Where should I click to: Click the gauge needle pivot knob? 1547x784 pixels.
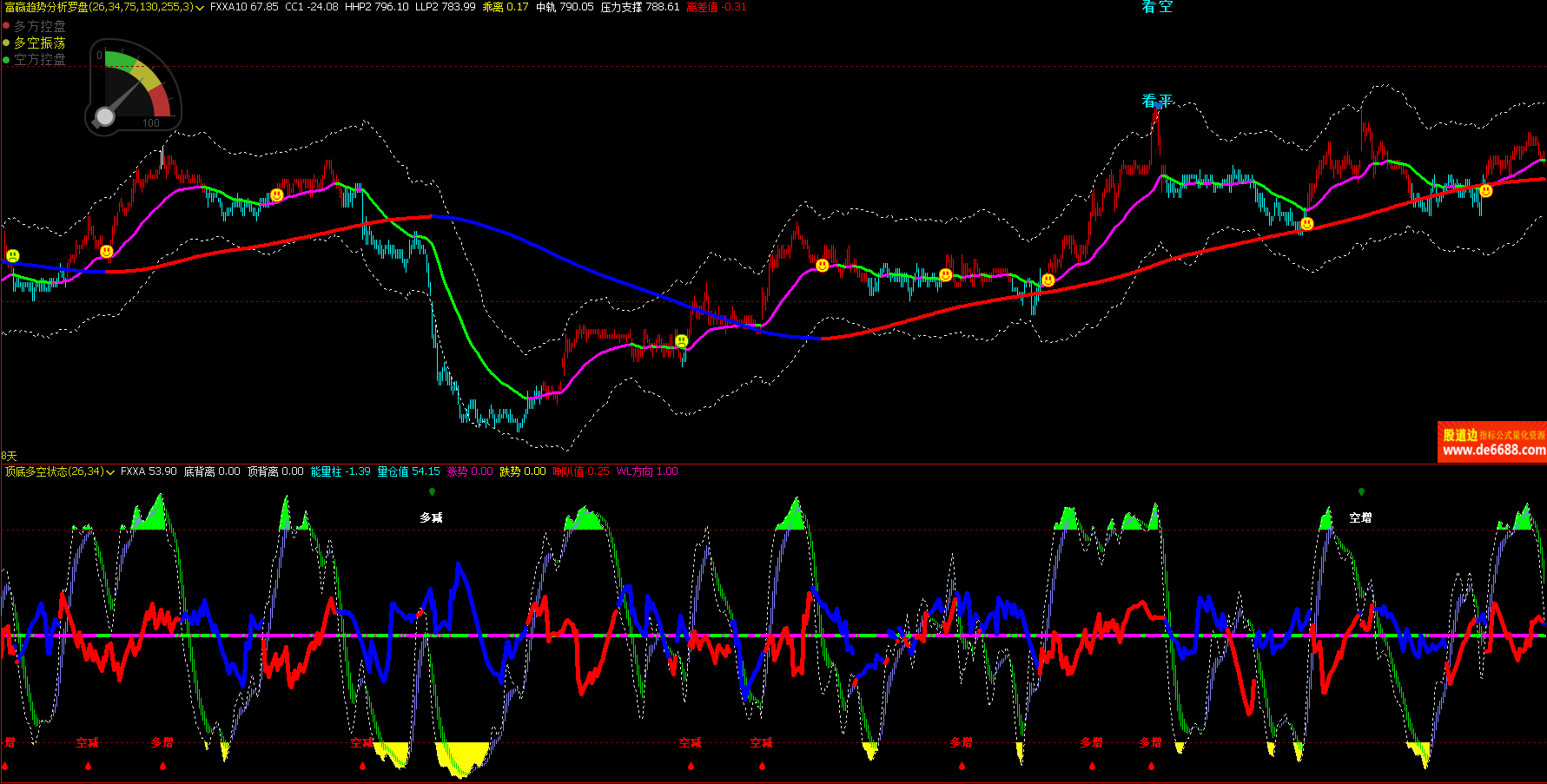[105, 116]
